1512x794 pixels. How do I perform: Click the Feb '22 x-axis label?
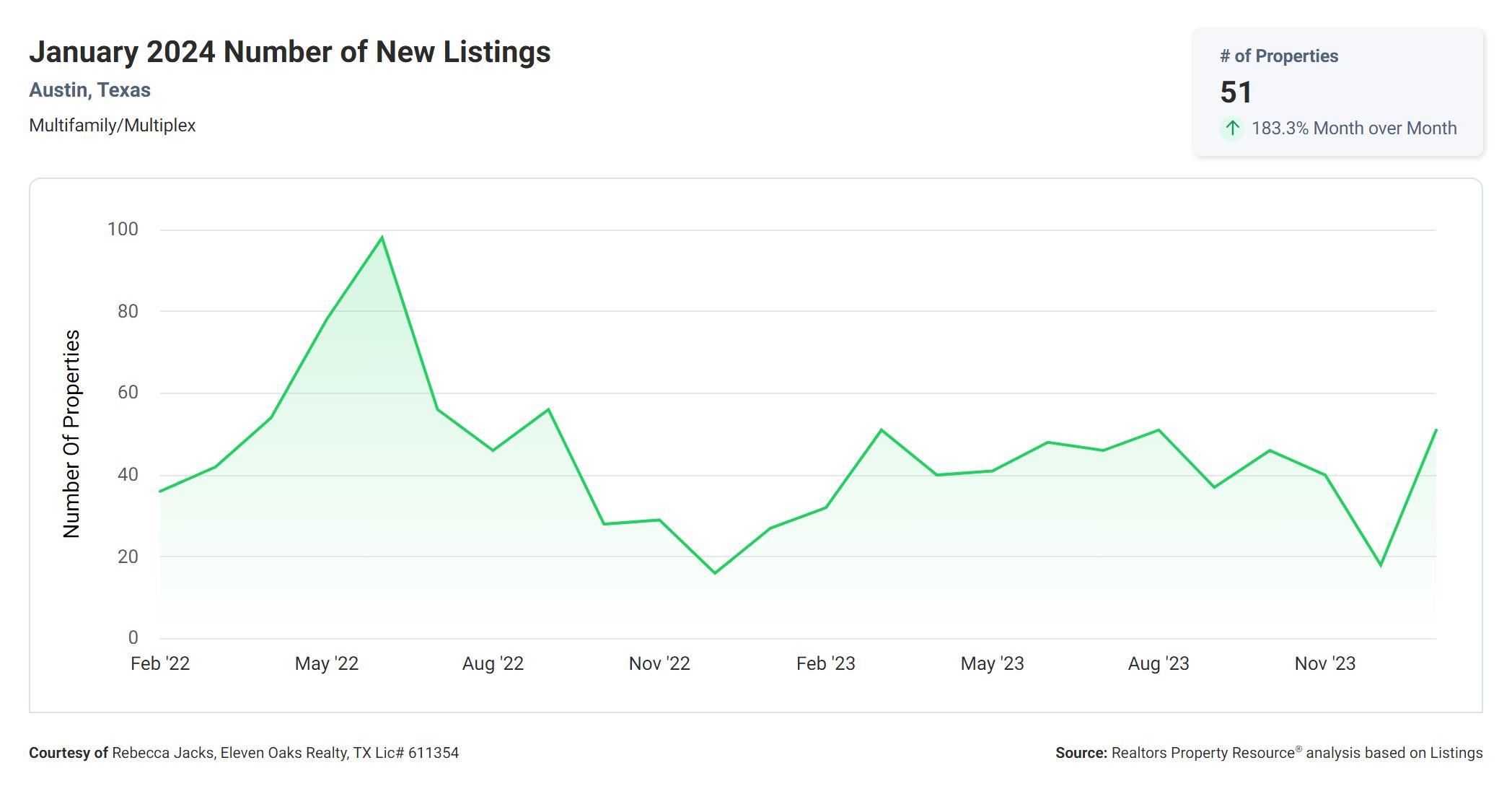pyautogui.click(x=159, y=663)
